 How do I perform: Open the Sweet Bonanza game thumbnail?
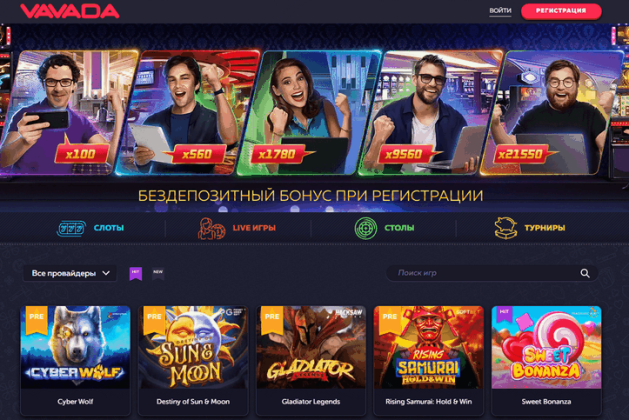(x=546, y=347)
